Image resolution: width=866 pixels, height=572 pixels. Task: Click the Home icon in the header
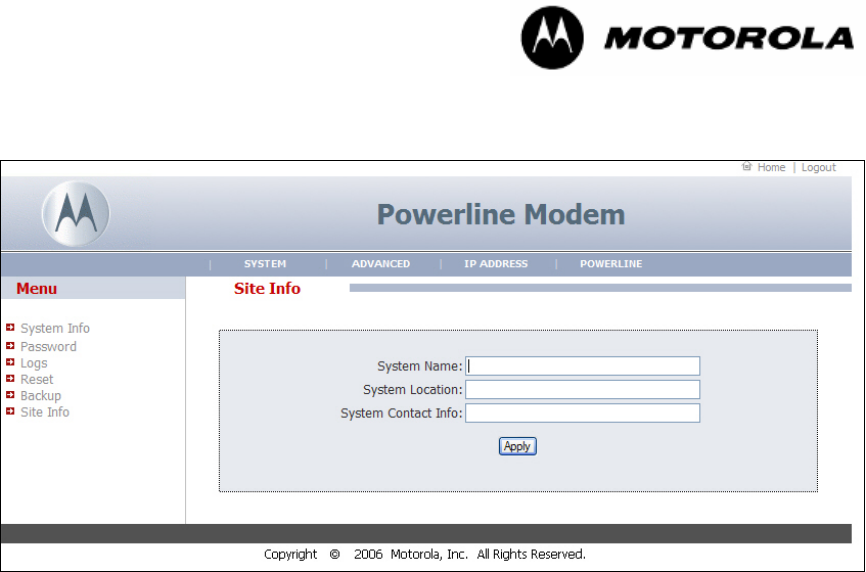pyautogui.click(x=747, y=166)
